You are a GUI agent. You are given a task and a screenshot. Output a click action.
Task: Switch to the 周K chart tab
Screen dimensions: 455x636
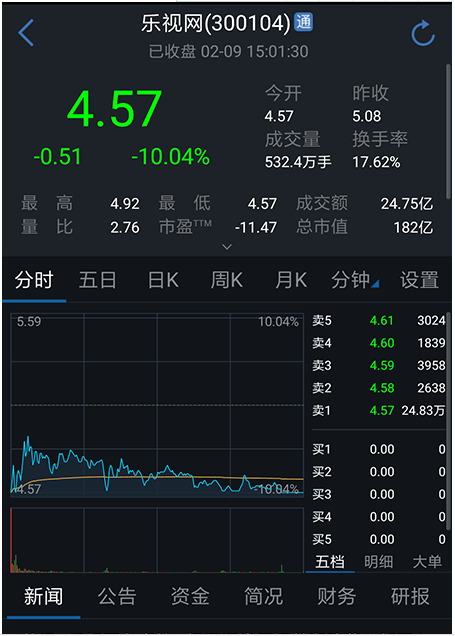[227, 280]
